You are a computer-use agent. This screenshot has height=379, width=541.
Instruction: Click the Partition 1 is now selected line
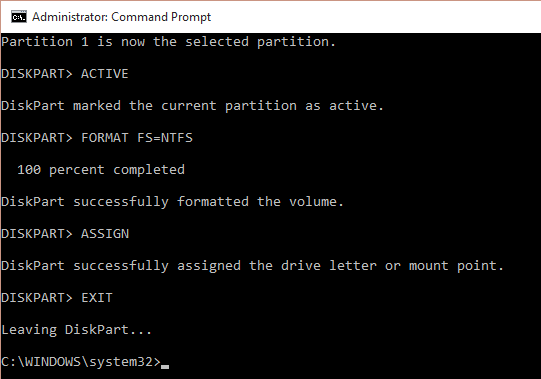pos(168,42)
